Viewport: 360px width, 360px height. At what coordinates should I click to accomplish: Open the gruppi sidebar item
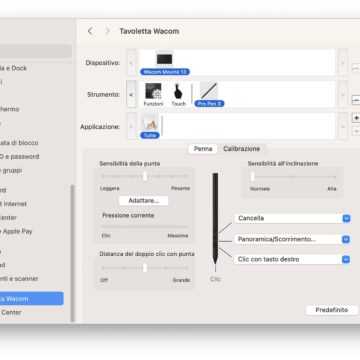11,170
